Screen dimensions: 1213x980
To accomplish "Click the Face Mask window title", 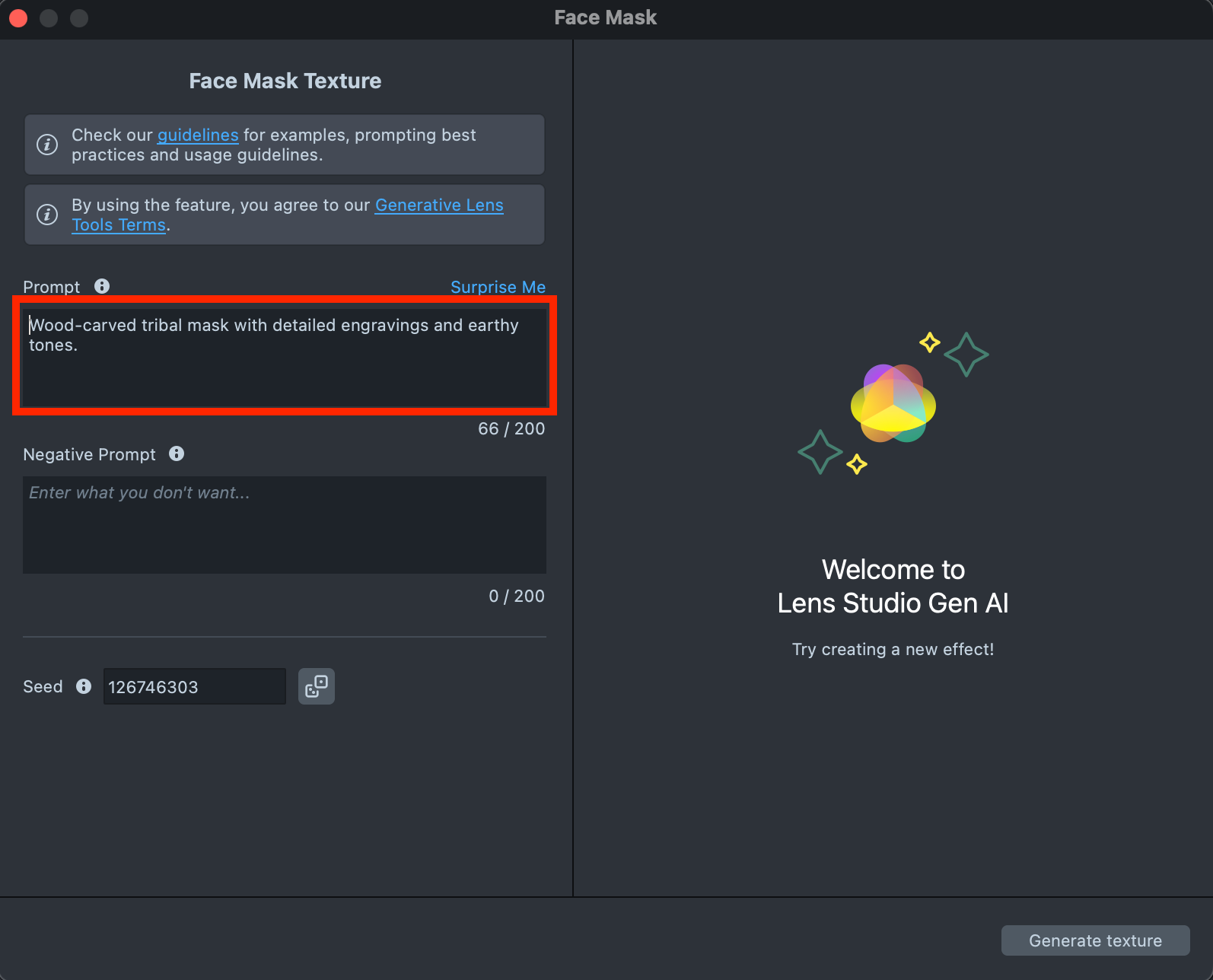I will click(605, 17).
